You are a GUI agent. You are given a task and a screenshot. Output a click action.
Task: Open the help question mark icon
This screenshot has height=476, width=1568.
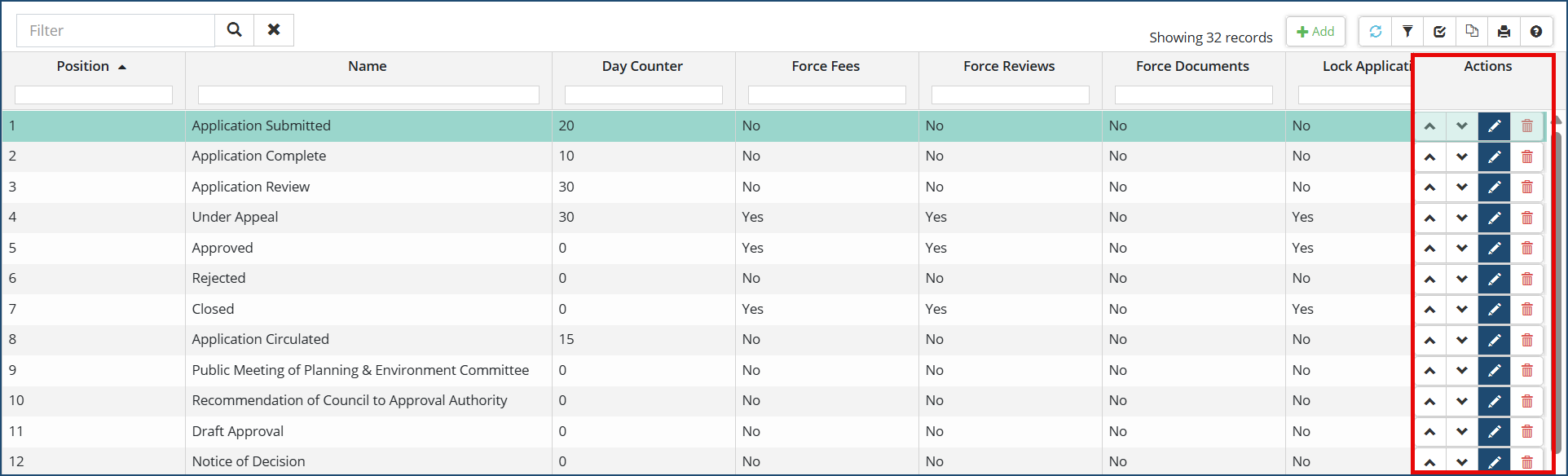tap(1536, 32)
